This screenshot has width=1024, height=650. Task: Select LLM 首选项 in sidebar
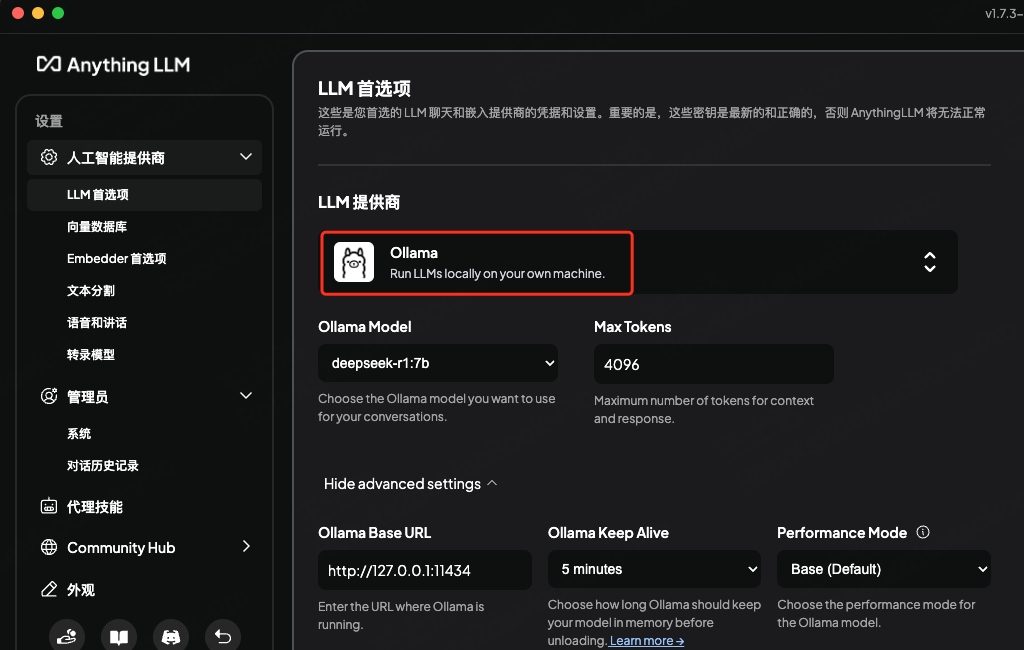pos(144,195)
